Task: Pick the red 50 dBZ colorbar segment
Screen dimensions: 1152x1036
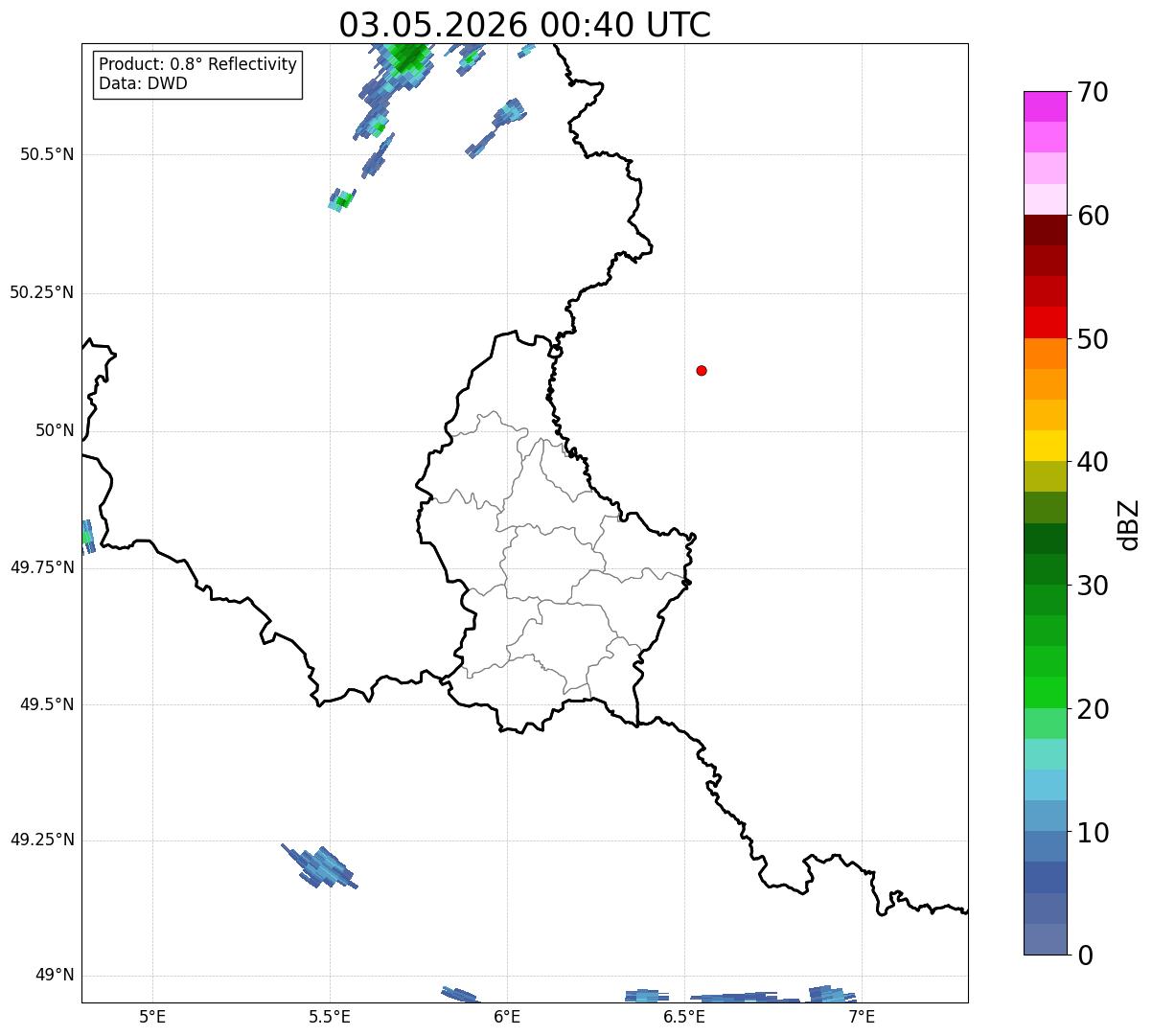Action: tap(1047, 322)
